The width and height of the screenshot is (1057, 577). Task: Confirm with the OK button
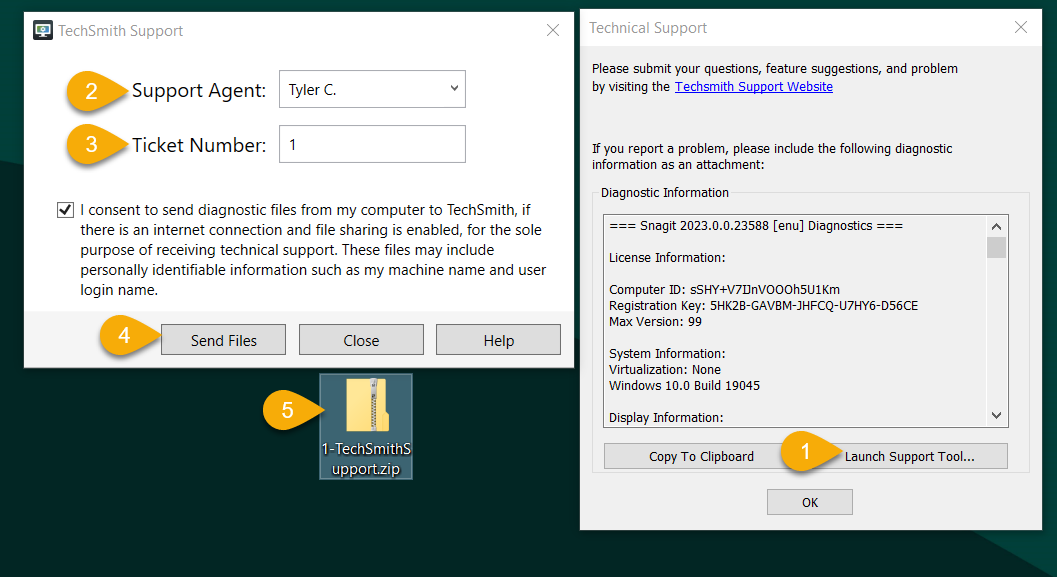point(809,502)
